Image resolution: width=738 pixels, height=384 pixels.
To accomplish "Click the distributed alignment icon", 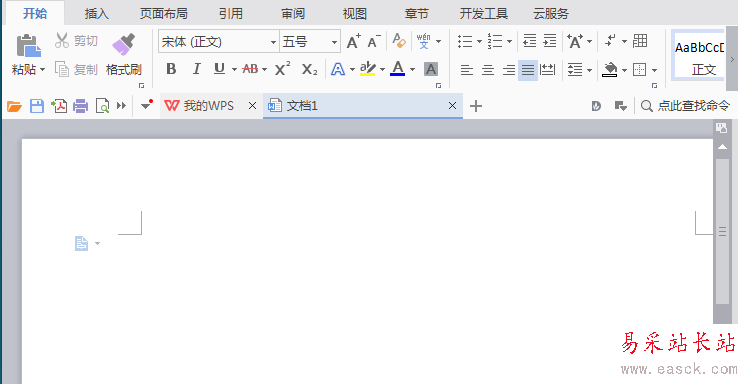I will tap(547, 70).
